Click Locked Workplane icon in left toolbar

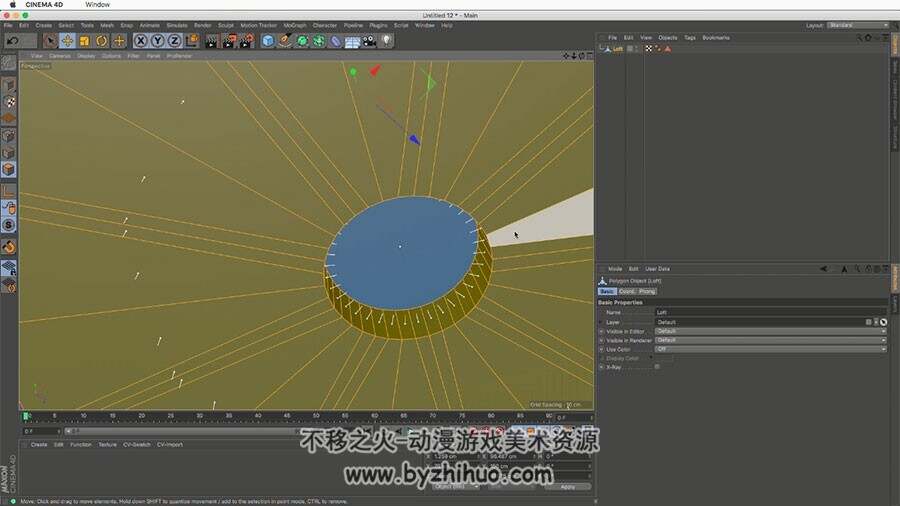(x=9, y=268)
